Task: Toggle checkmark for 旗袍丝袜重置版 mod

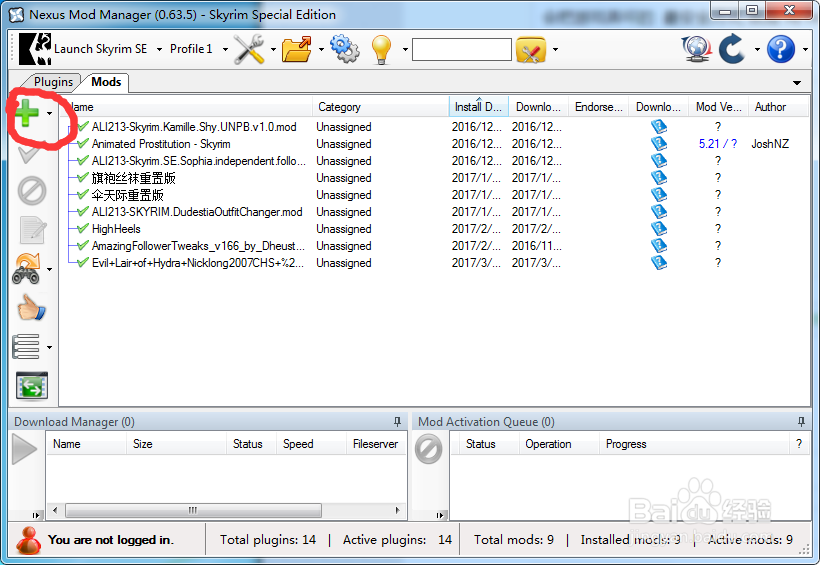Action: click(x=83, y=178)
